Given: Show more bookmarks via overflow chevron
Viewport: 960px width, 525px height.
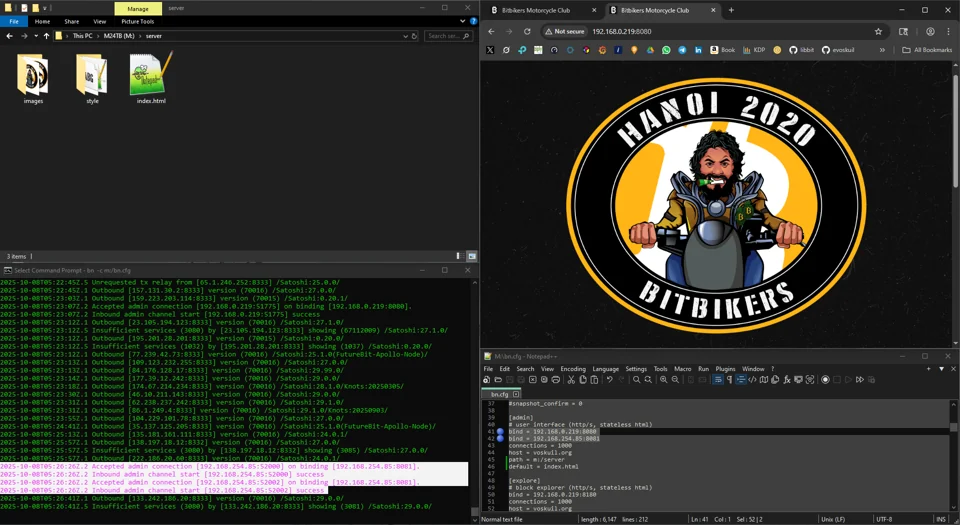Looking at the screenshot, I should [x=882, y=50].
